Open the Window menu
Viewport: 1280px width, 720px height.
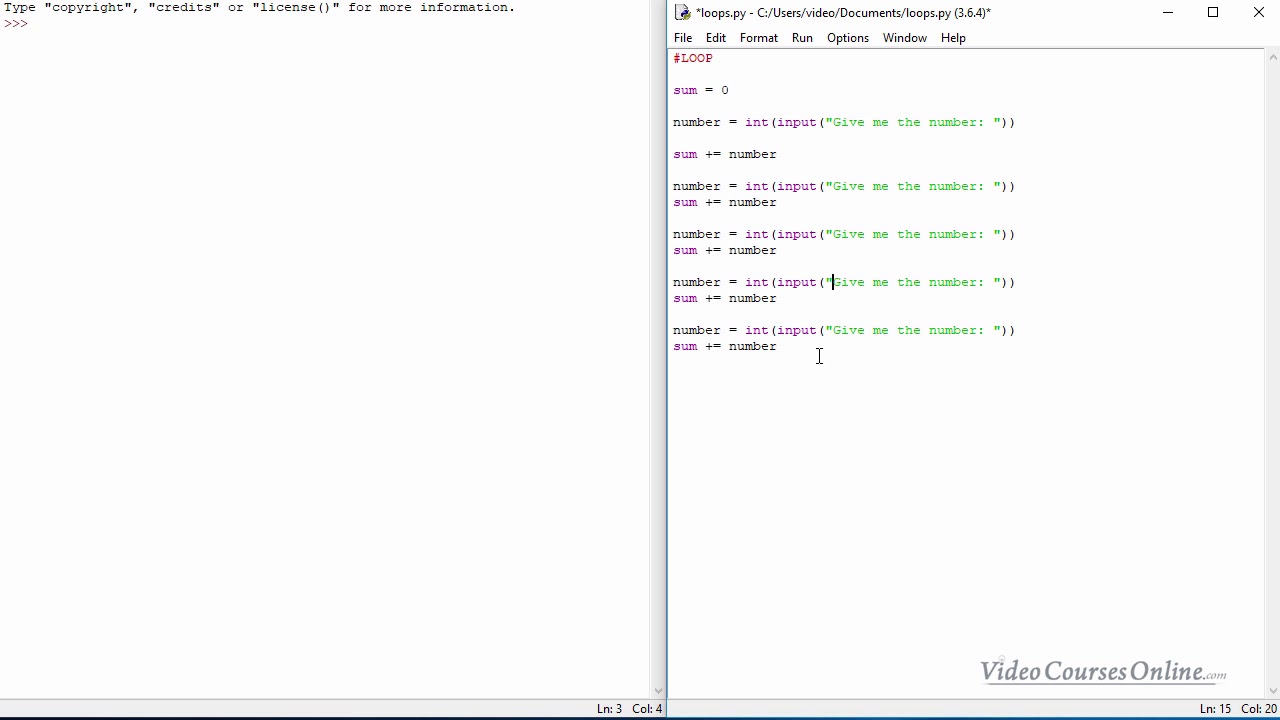click(x=905, y=38)
